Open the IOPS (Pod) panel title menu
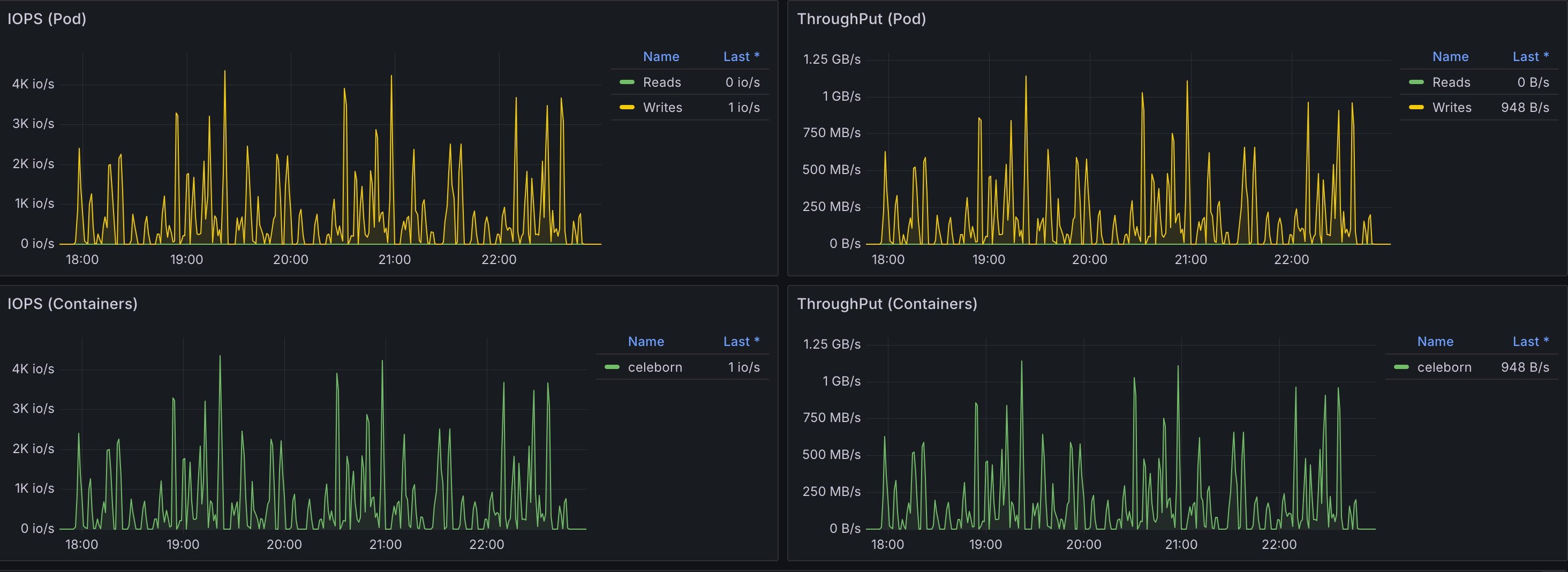Image resolution: width=1568 pixels, height=572 pixels. point(47,19)
